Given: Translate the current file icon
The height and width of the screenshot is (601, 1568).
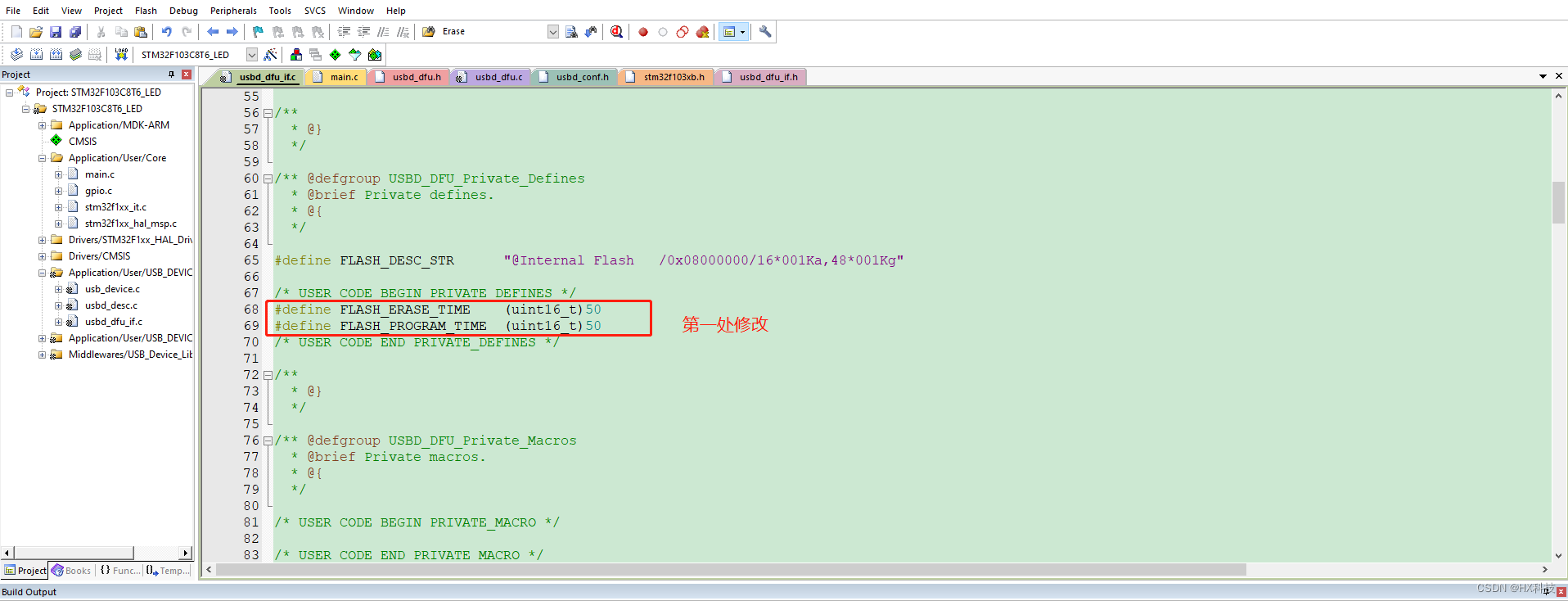Looking at the screenshot, I should click(x=16, y=55).
